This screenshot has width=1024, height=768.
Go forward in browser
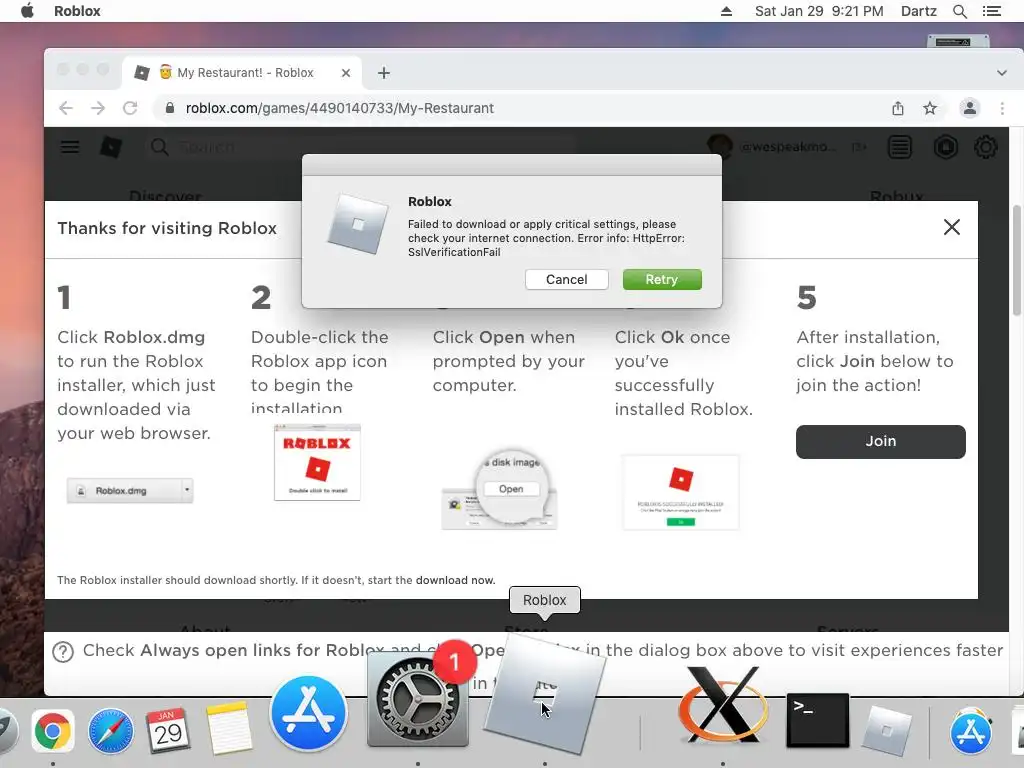pyautogui.click(x=98, y=108)
